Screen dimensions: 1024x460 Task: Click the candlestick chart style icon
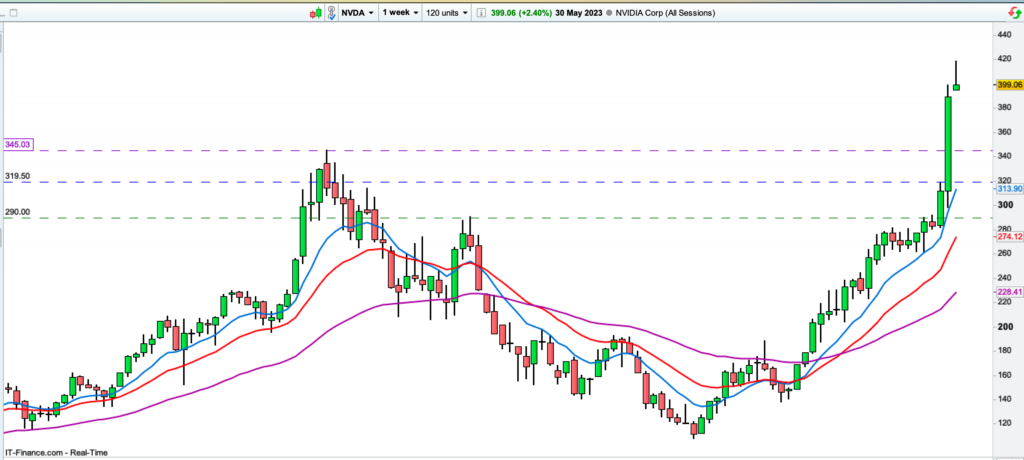(315, 13)
